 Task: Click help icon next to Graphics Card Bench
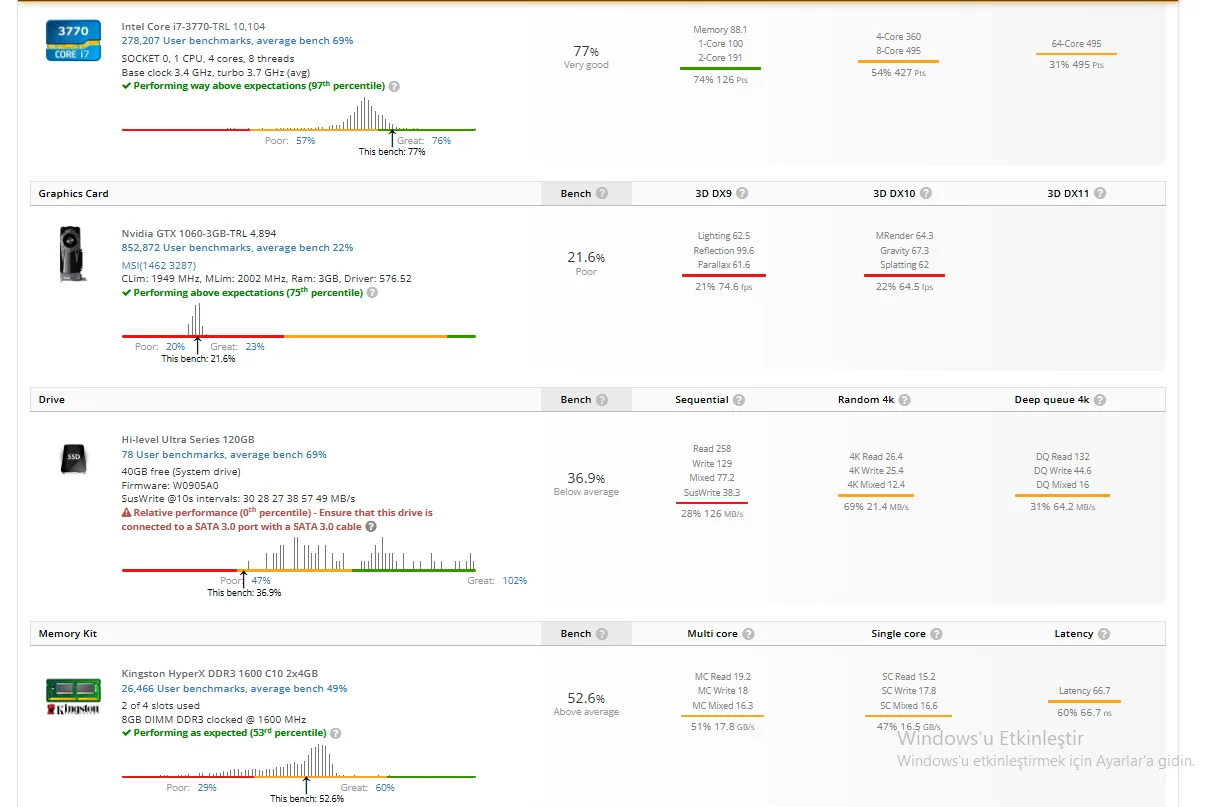pos(602,194)
